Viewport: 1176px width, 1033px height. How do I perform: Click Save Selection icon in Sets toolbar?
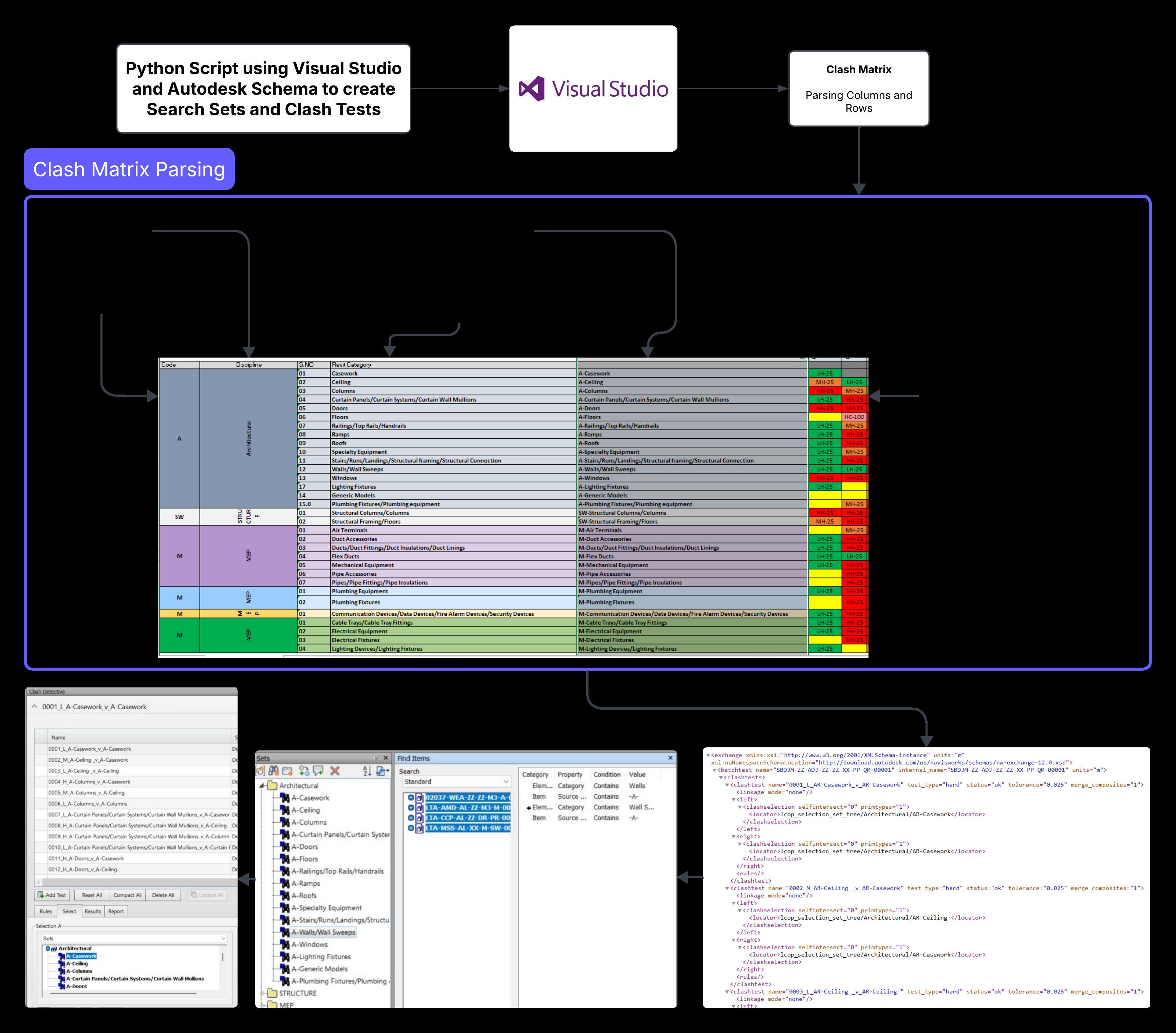[x=261, y=771]
